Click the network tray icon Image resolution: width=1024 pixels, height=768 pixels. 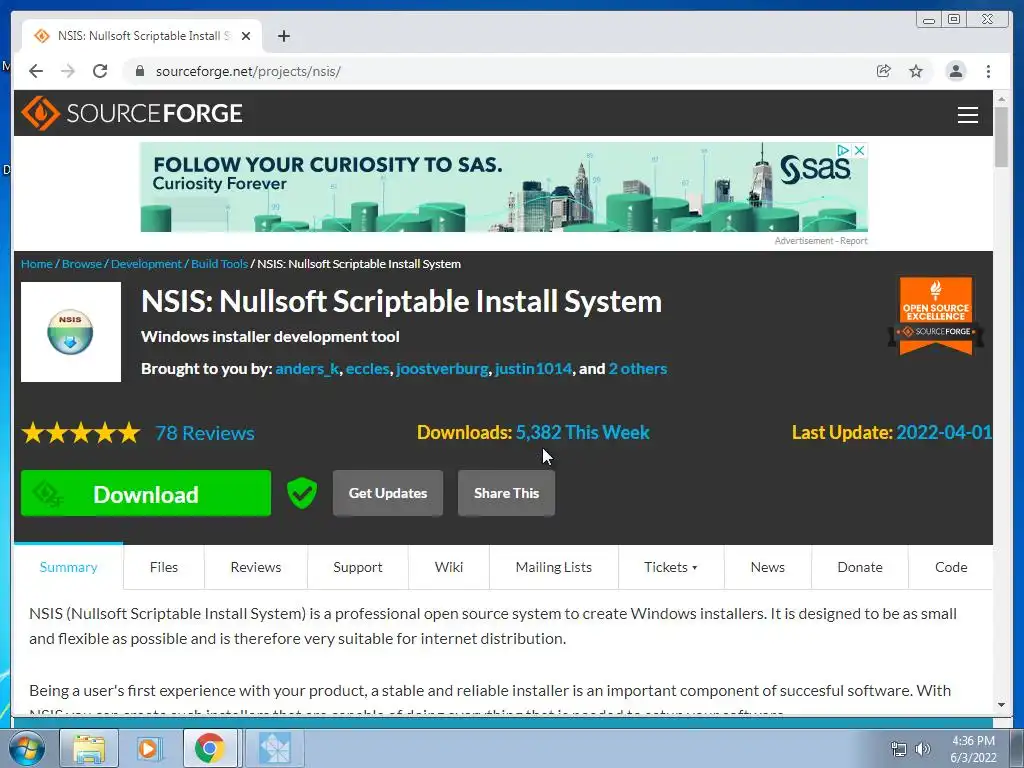pyautogui.click(x=899, y=749)
